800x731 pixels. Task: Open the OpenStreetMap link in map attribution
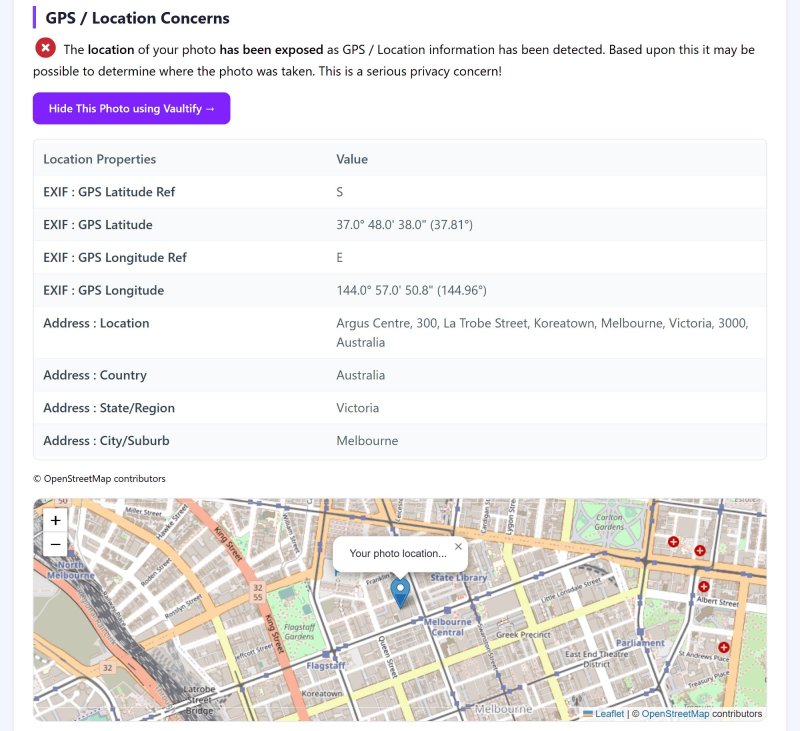point(675,714)
